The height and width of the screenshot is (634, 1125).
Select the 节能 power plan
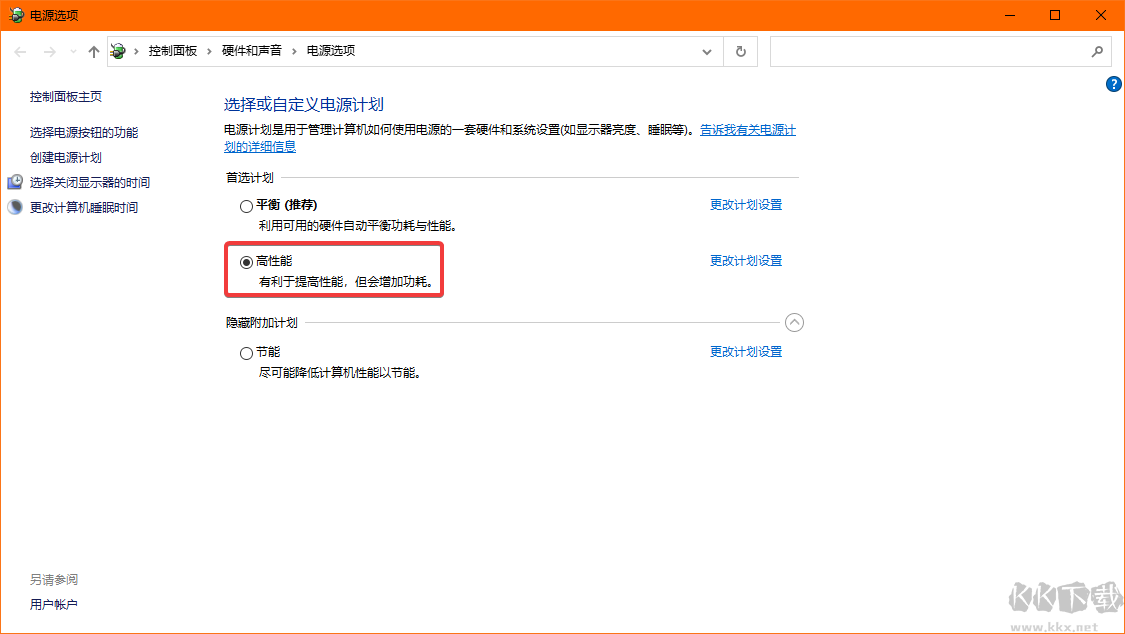[245, 352]
